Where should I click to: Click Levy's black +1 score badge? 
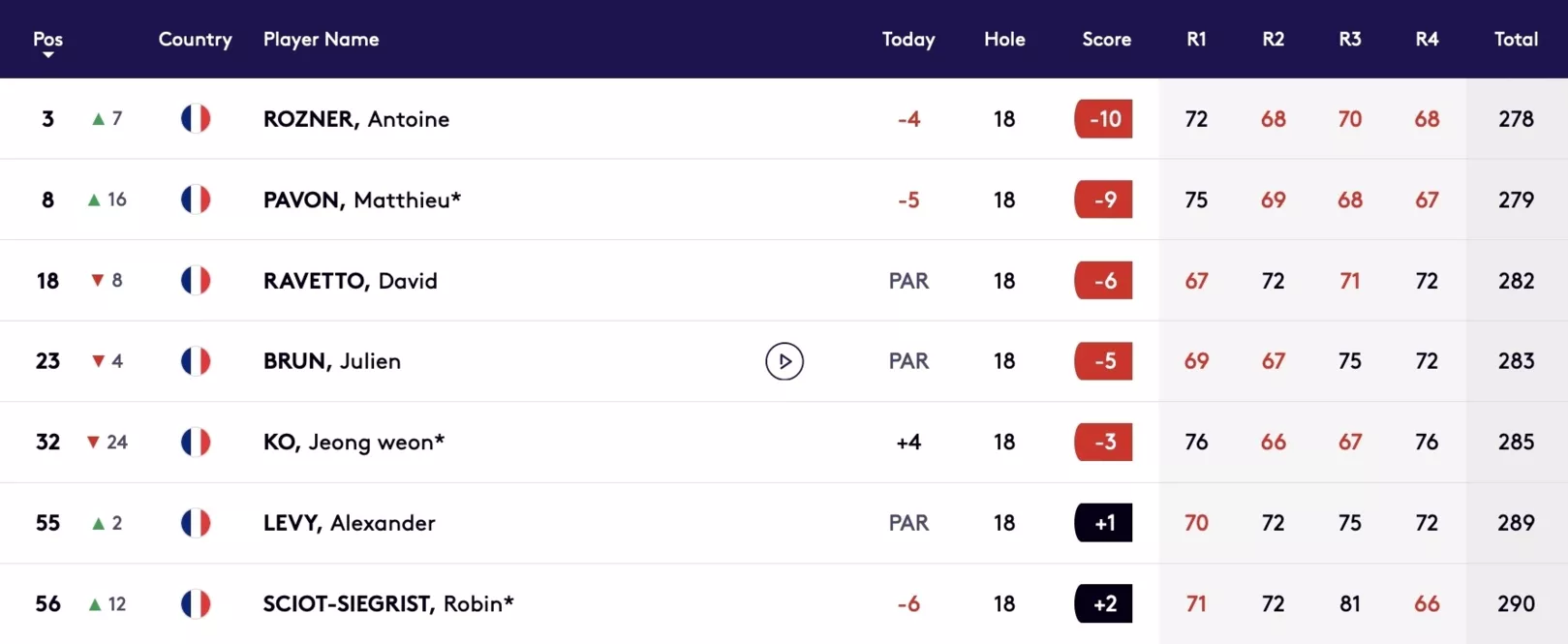point(1103,523)
